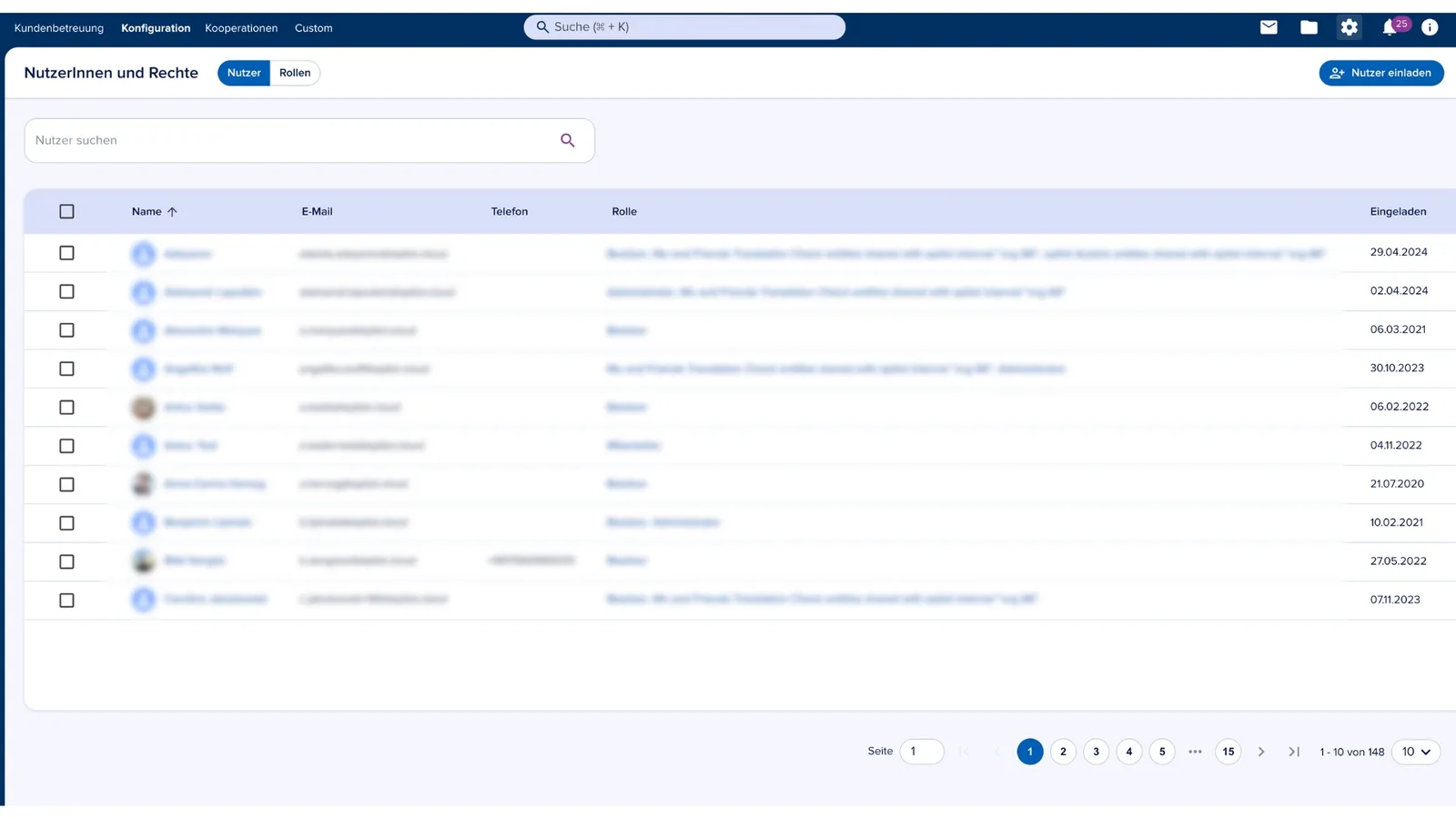Click photo avatar in row dated 06.02.2022
The height and width of the screenshot is (819, 1456).
pos(143,408)
